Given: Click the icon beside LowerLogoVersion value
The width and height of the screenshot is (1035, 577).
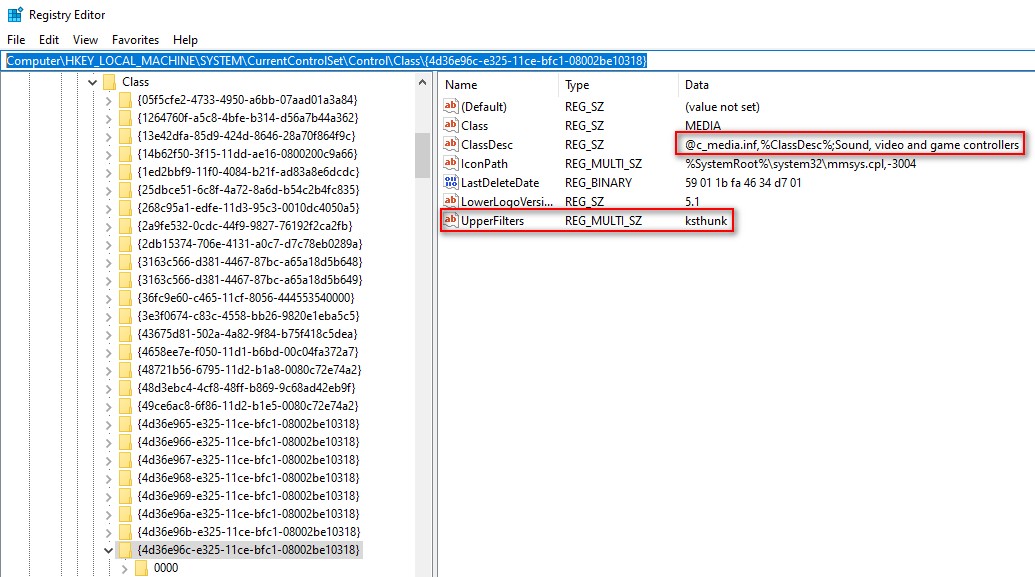Looking at the screenshot, I should coord(451,201).
